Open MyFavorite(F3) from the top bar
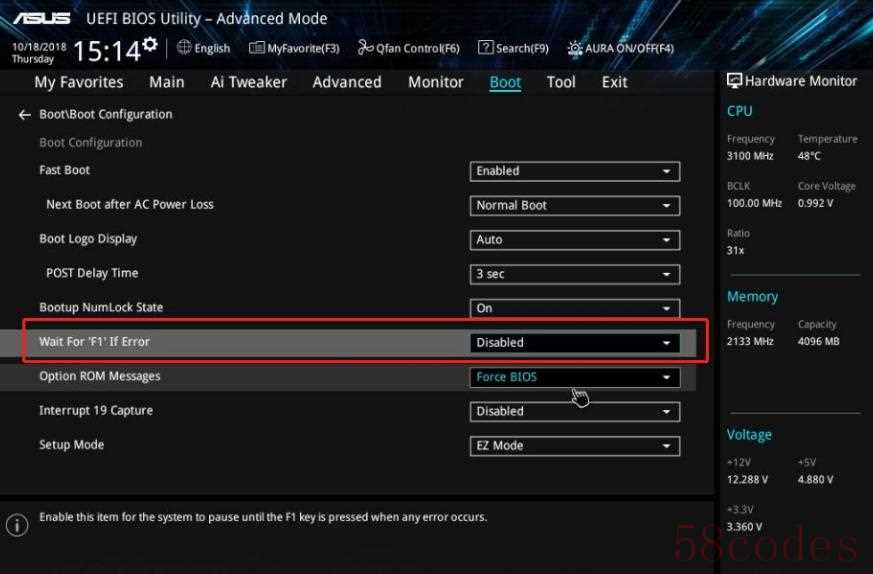Viewport: 873px width, 574px height. (x=257, y=48)
